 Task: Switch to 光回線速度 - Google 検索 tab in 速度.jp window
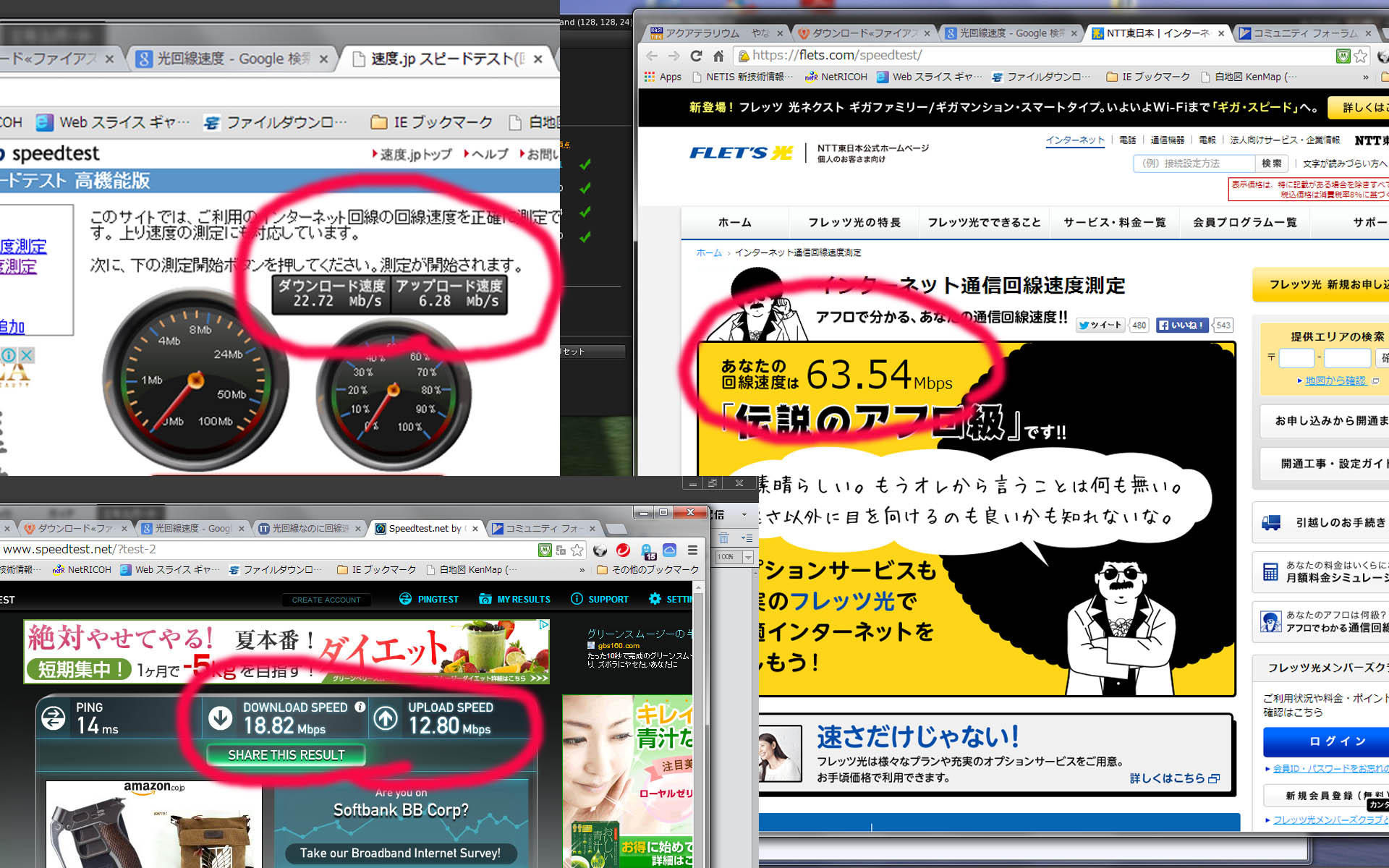(x=232, y=59)
